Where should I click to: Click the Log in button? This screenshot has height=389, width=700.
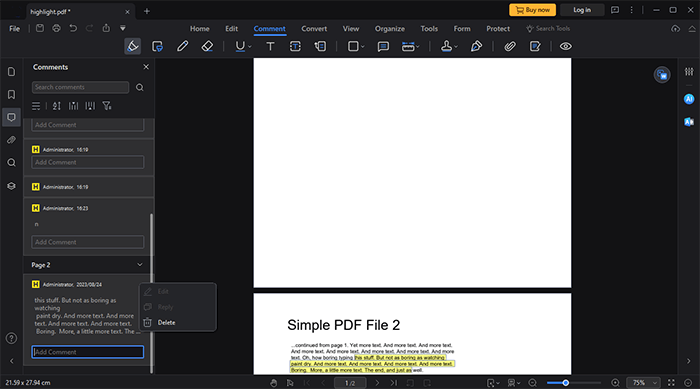point(582,10)
